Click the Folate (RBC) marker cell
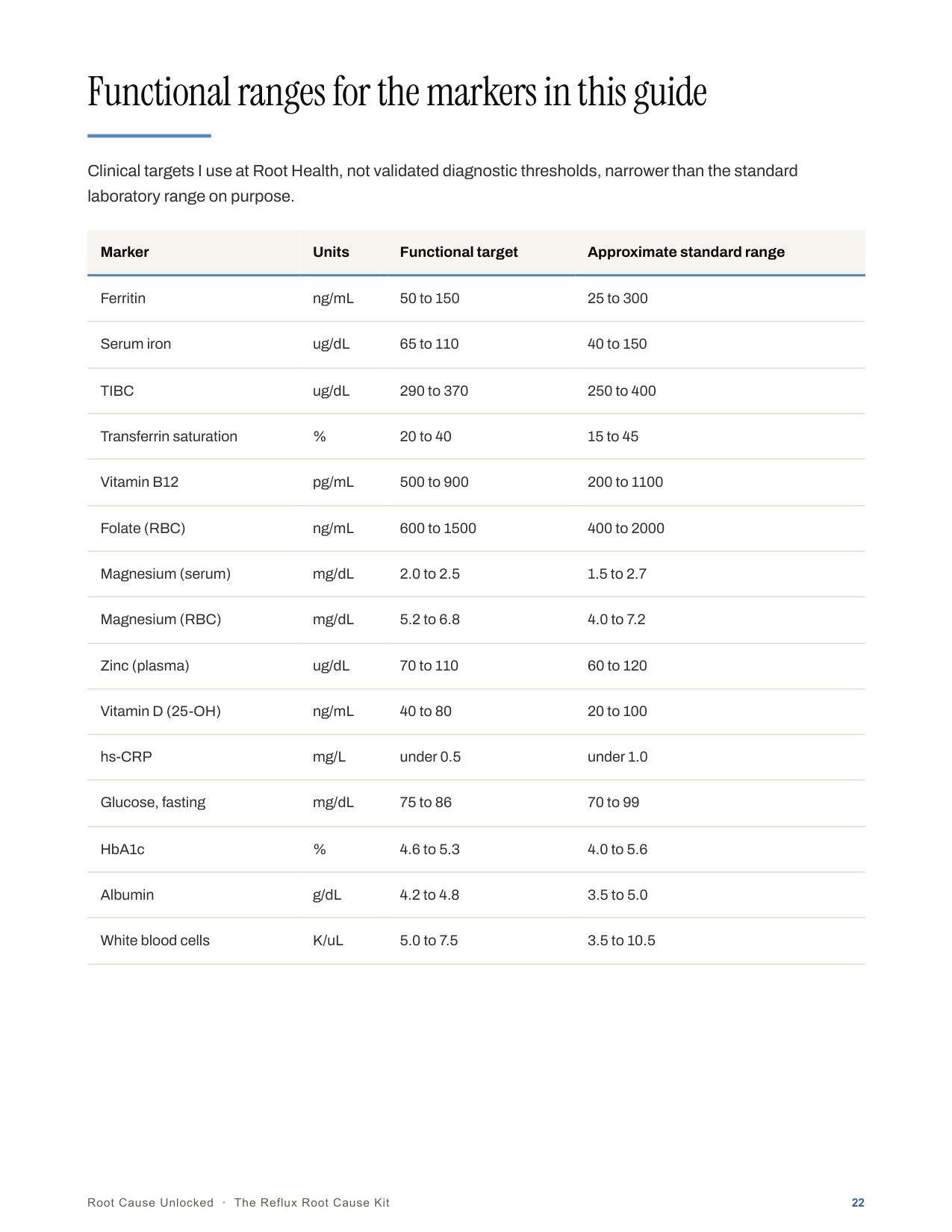The image size is (952, 1232). [143, 529]
